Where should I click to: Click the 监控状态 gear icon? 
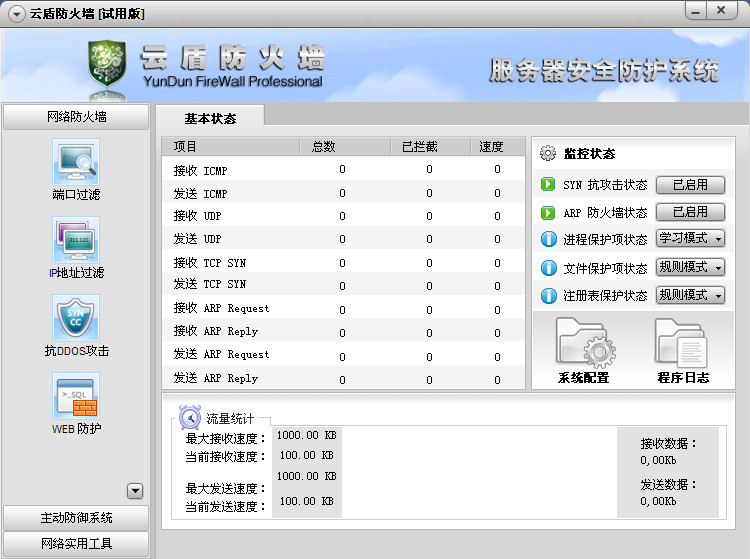tap(548, 153)
